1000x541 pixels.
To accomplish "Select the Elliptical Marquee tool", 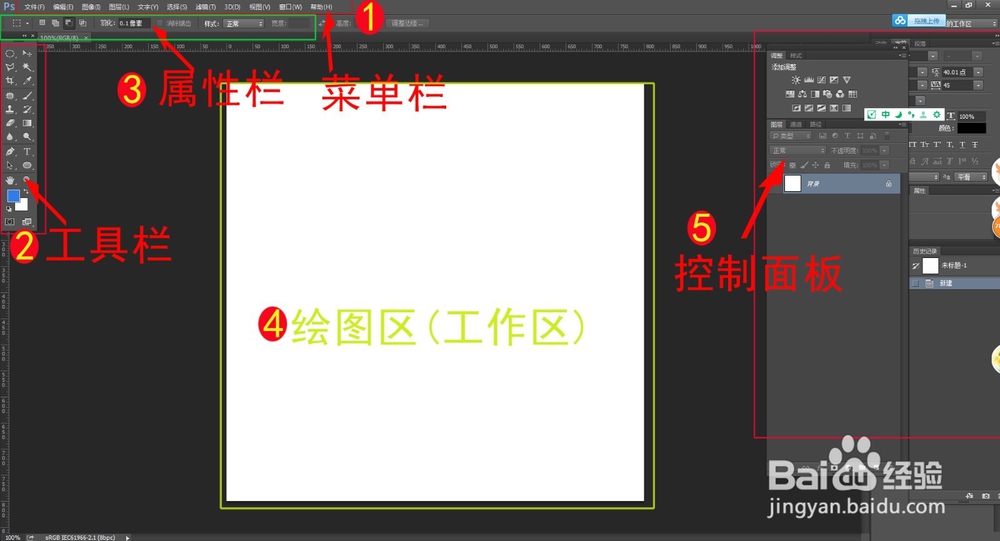I will point(10,54).
